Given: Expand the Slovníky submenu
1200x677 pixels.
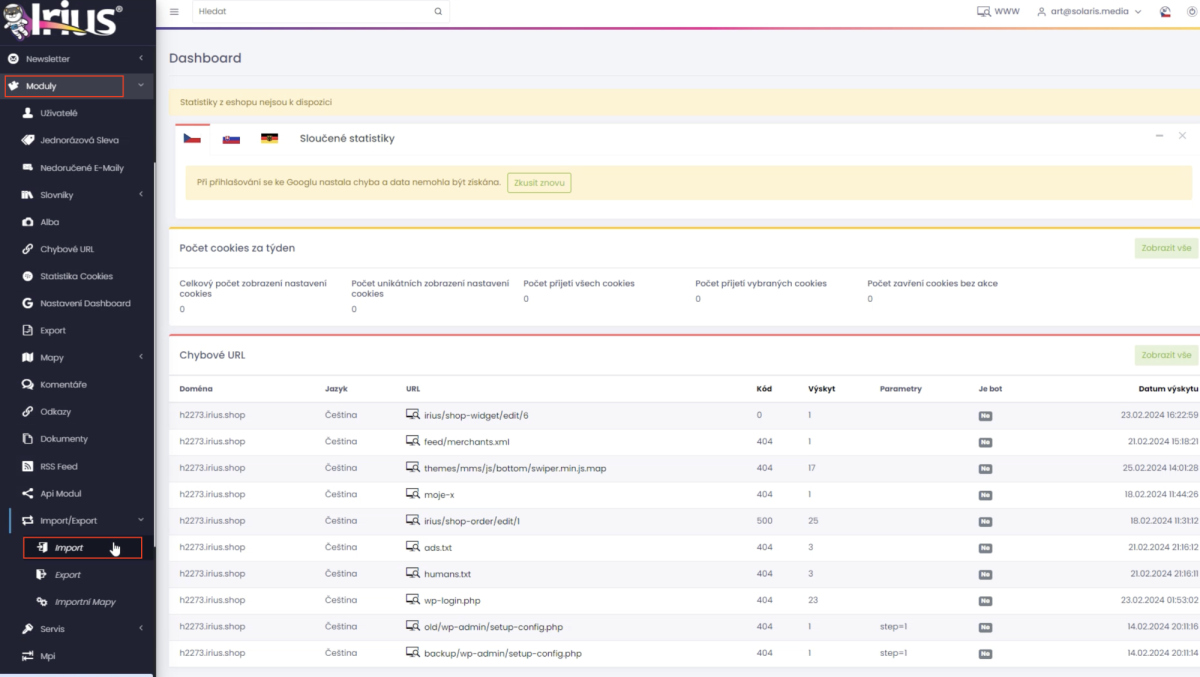Looking at the screenshot, I should (x=141, y=195).
